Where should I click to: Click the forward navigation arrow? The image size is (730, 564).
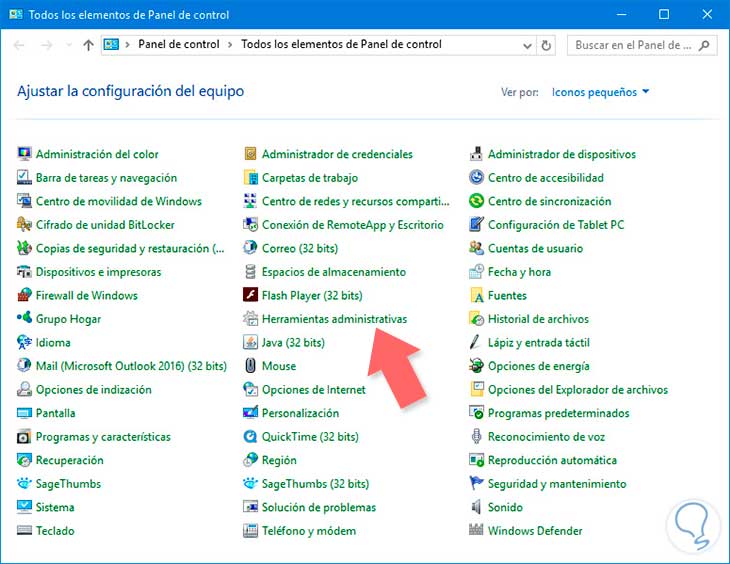[46, 45]
